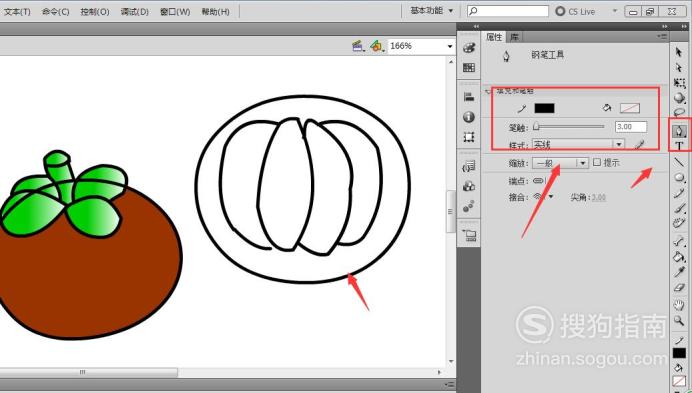Select the Zoom magnifier tool
Viewport: 692px width, 393px height.
pos(679,320)
